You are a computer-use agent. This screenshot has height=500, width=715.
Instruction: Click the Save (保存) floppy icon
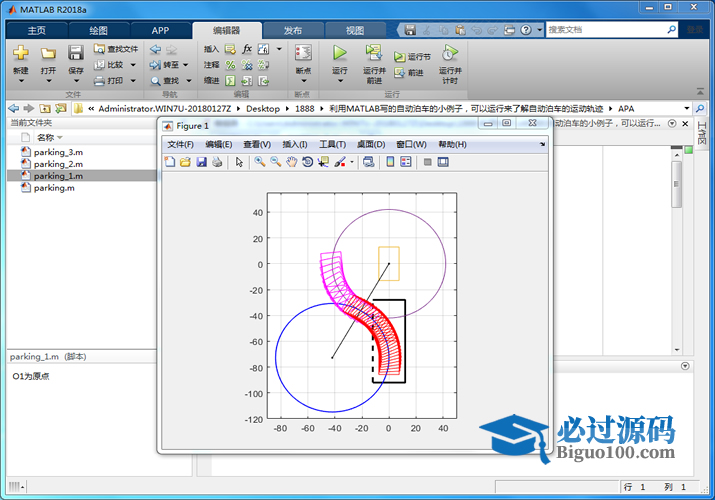click(76, 53)
